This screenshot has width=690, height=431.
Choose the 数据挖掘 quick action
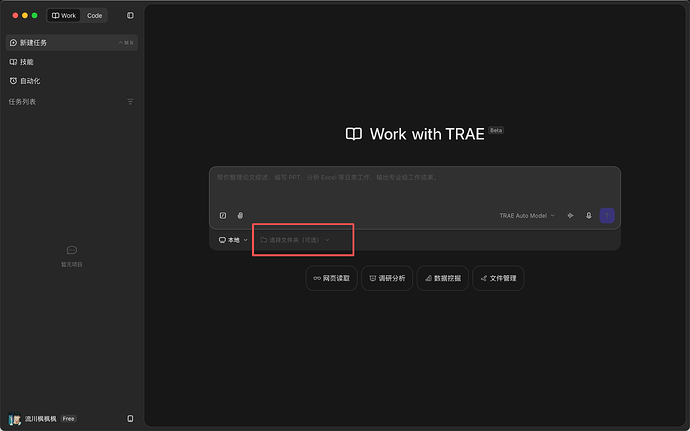[x=443, y=278]
